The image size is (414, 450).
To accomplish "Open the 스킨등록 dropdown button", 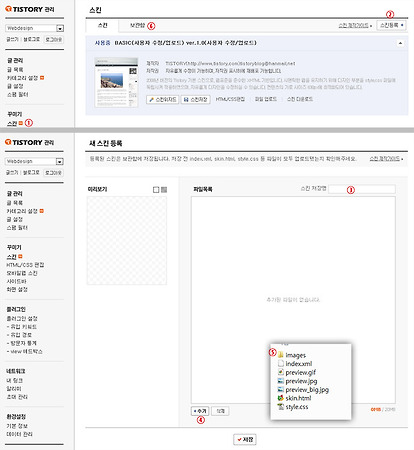I will (x=391, y=25).
